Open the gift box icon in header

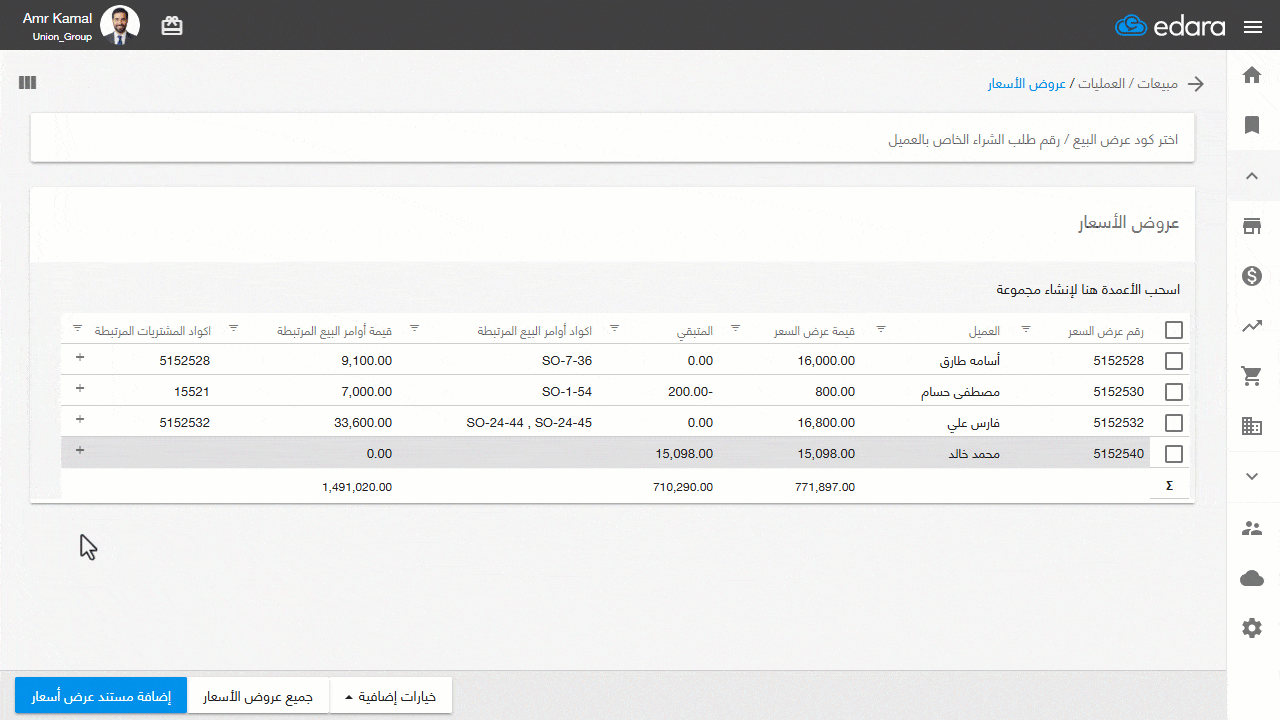(x=172, y=26)
